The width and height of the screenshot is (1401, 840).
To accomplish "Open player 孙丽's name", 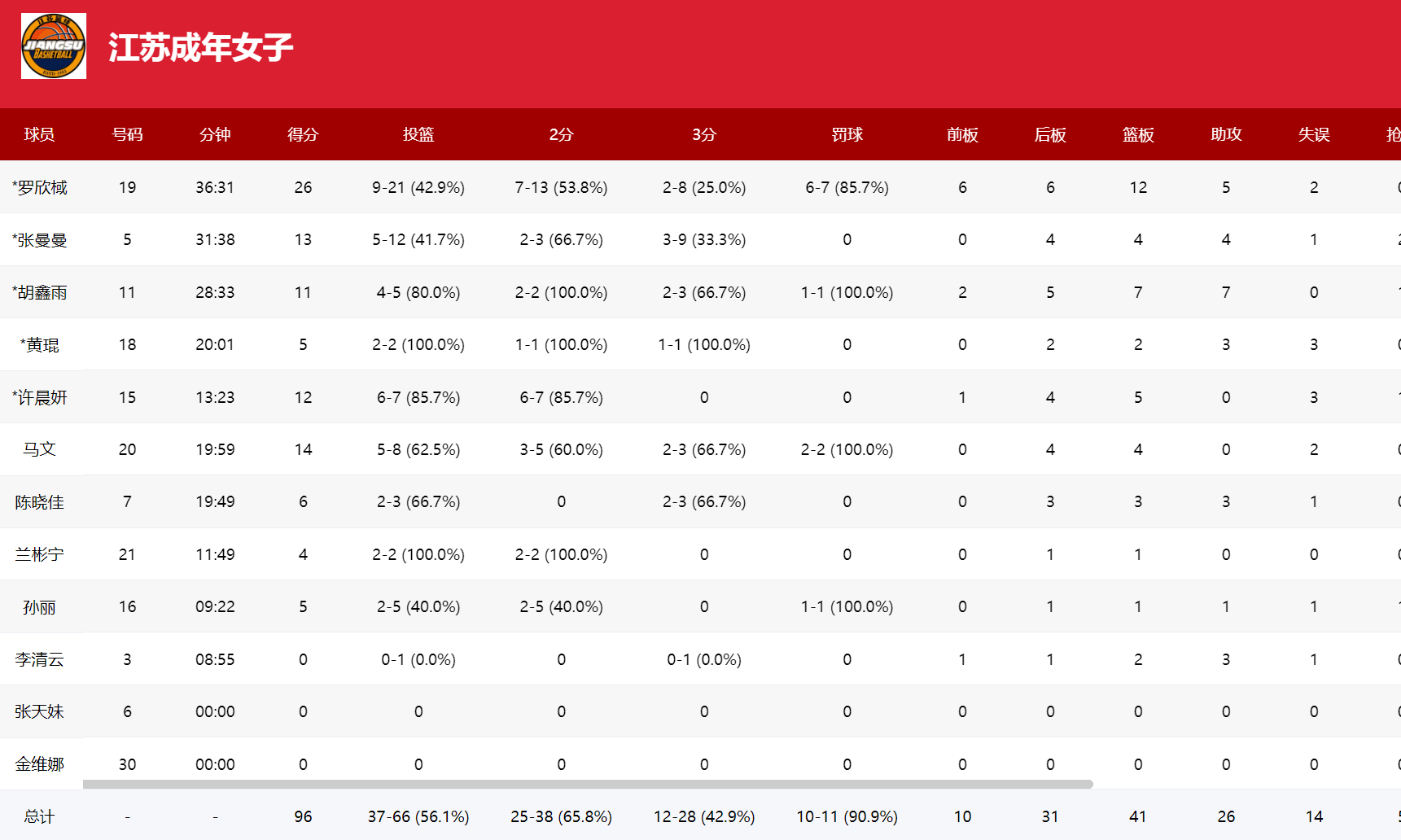I will [x=39, y=607].
